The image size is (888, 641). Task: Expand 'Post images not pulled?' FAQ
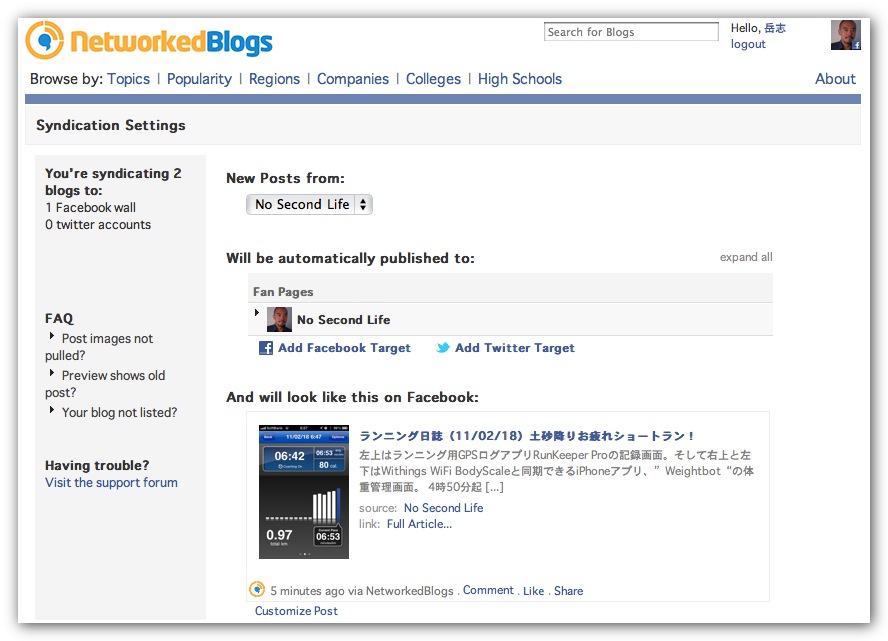(x=52, y=336)
